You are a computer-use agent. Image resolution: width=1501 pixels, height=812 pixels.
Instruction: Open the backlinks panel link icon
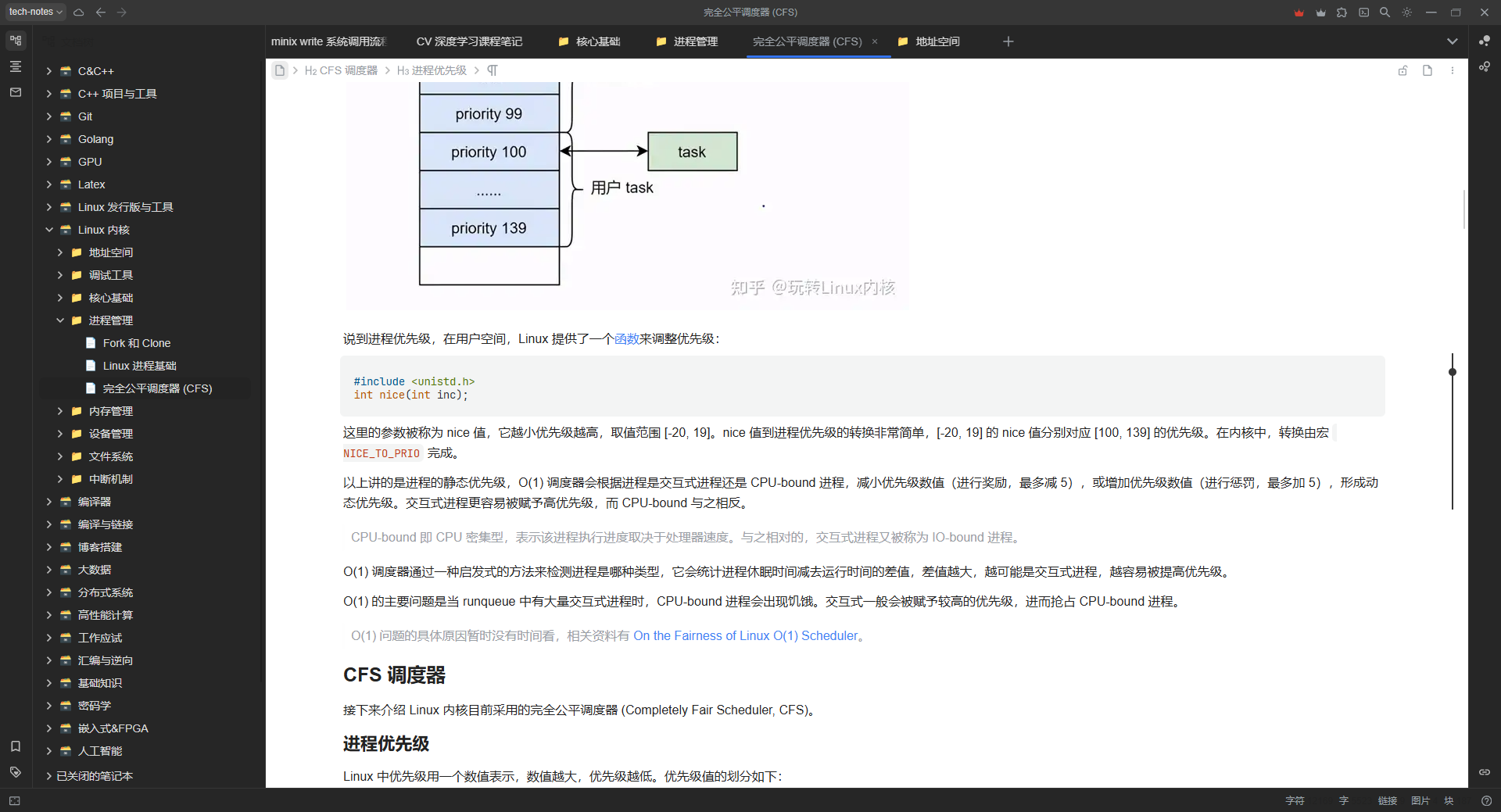tap(1485, 772)
